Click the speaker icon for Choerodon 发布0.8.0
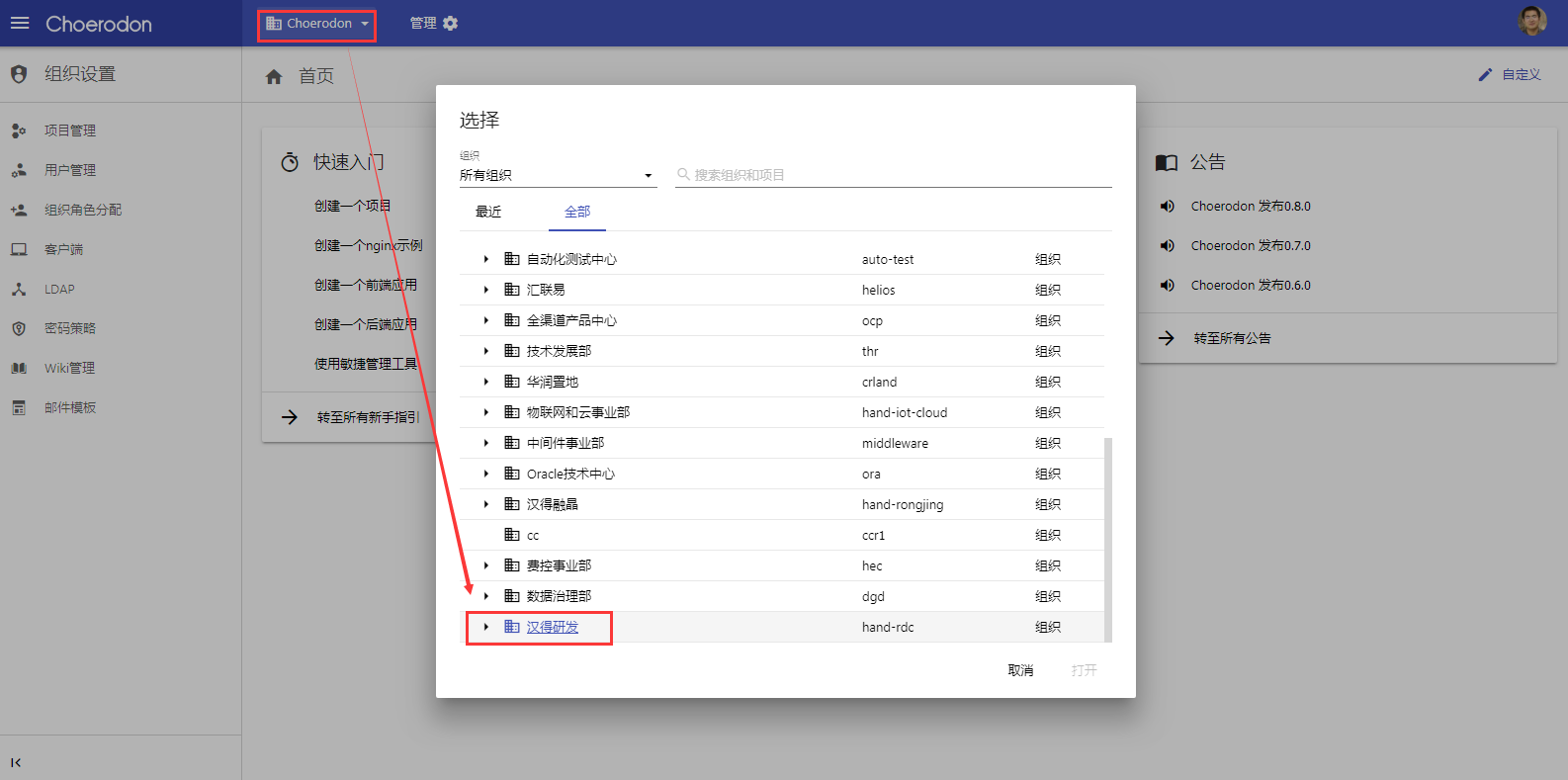The width and height of the screenshot is (1568, 780). point(1168,206)
